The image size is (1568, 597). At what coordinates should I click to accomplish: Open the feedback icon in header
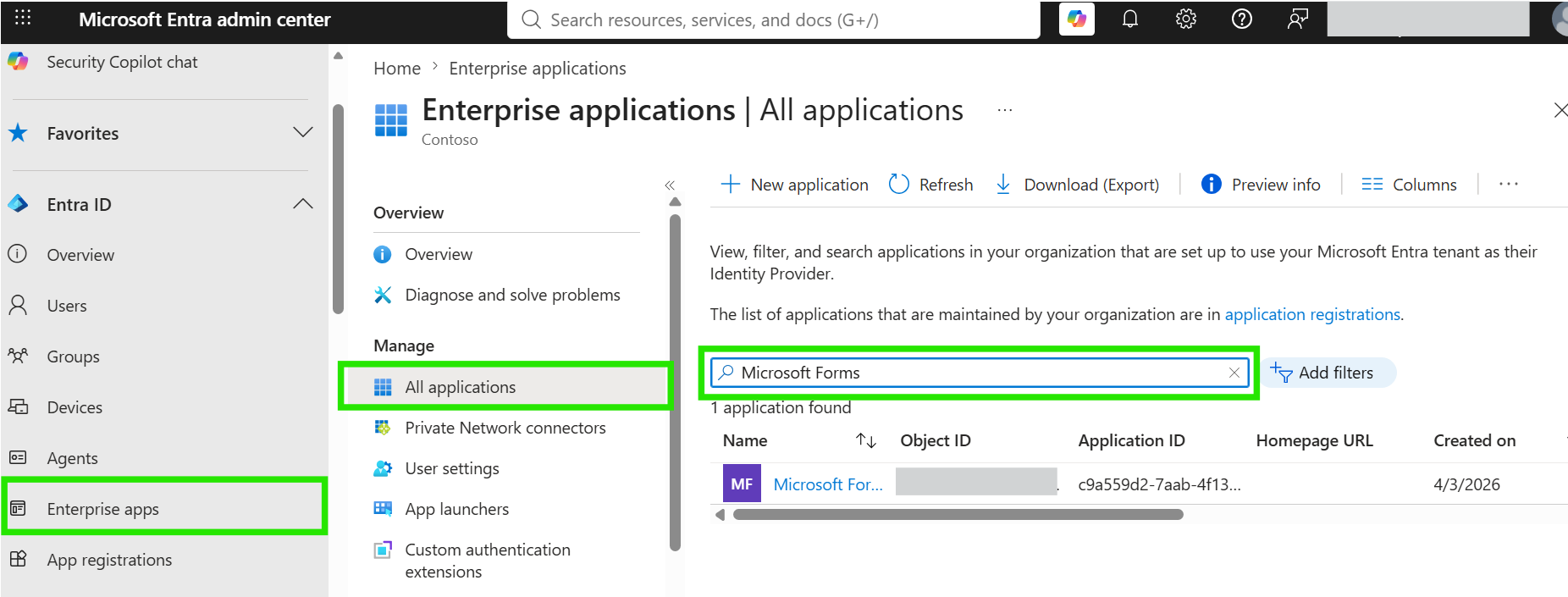1298,19
